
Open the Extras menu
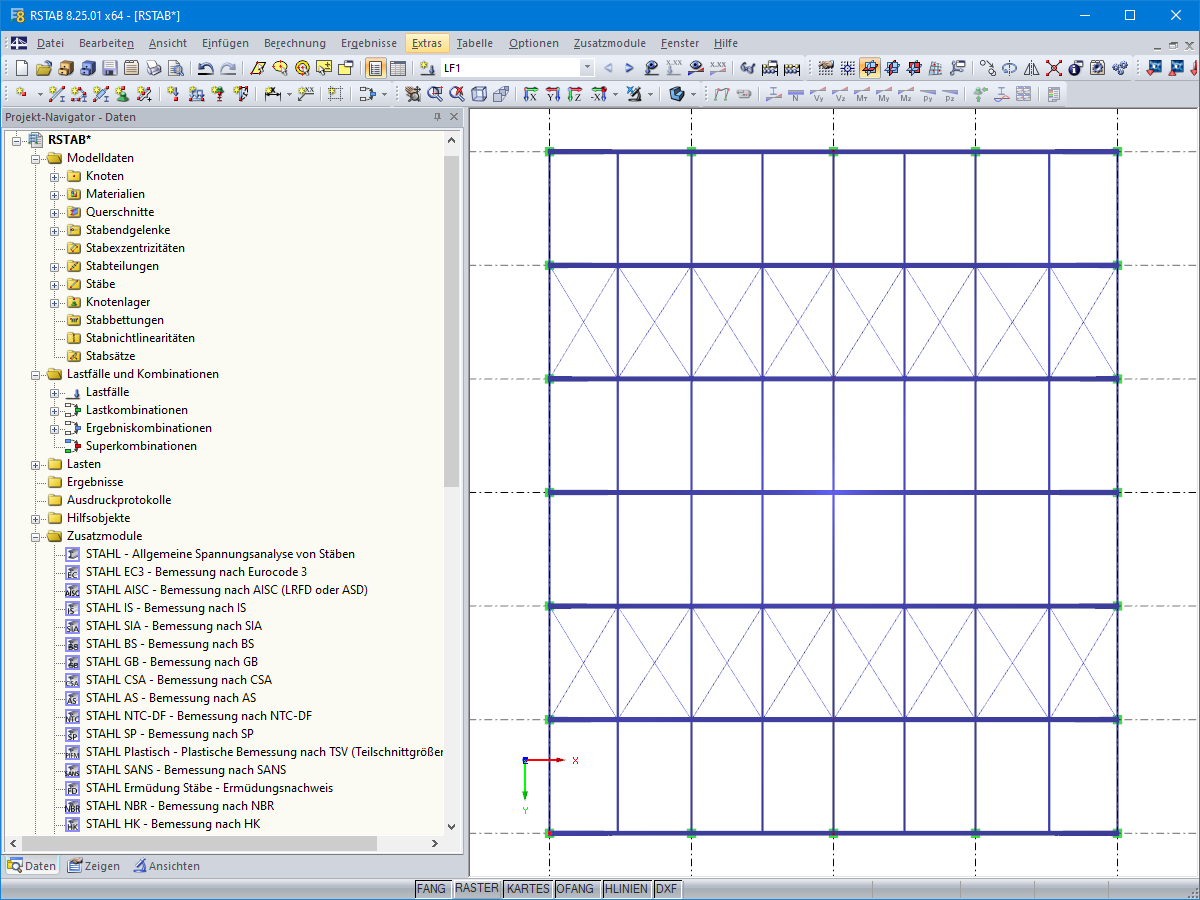point(427,43)
